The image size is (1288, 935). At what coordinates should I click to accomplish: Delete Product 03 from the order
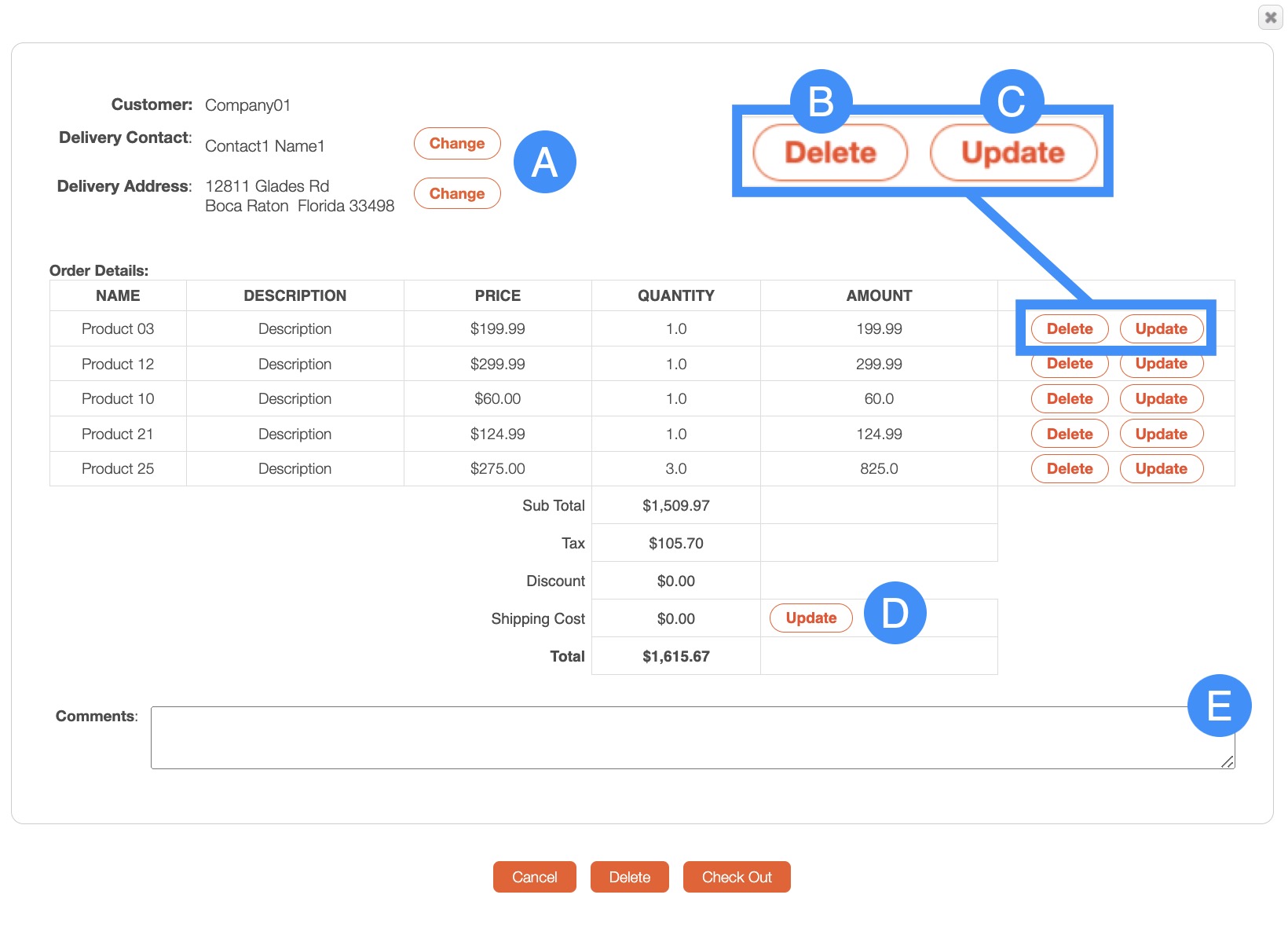click(1069, 329)
